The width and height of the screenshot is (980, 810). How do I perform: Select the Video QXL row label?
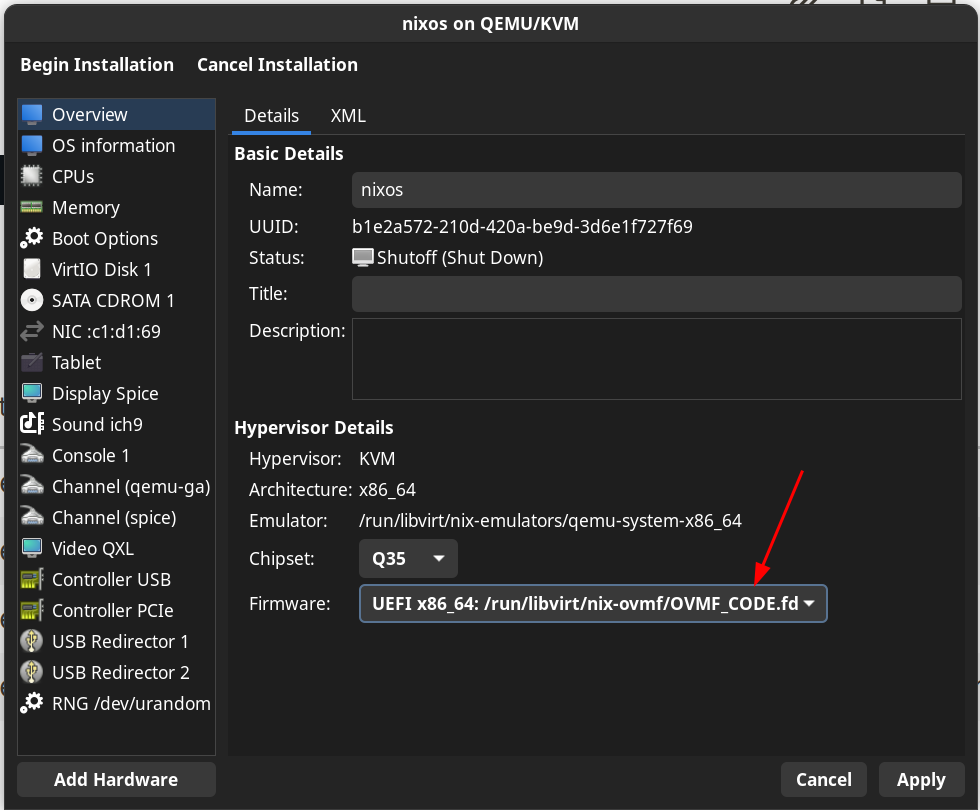(x=93, y=549)
